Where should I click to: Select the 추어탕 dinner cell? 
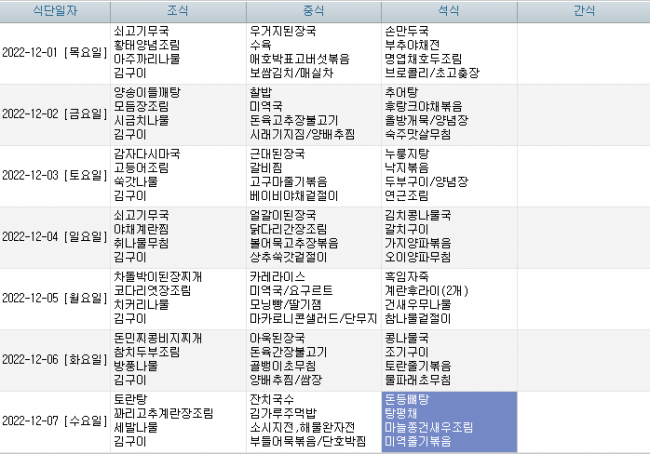pyautogui.click(x=448, y=114)
